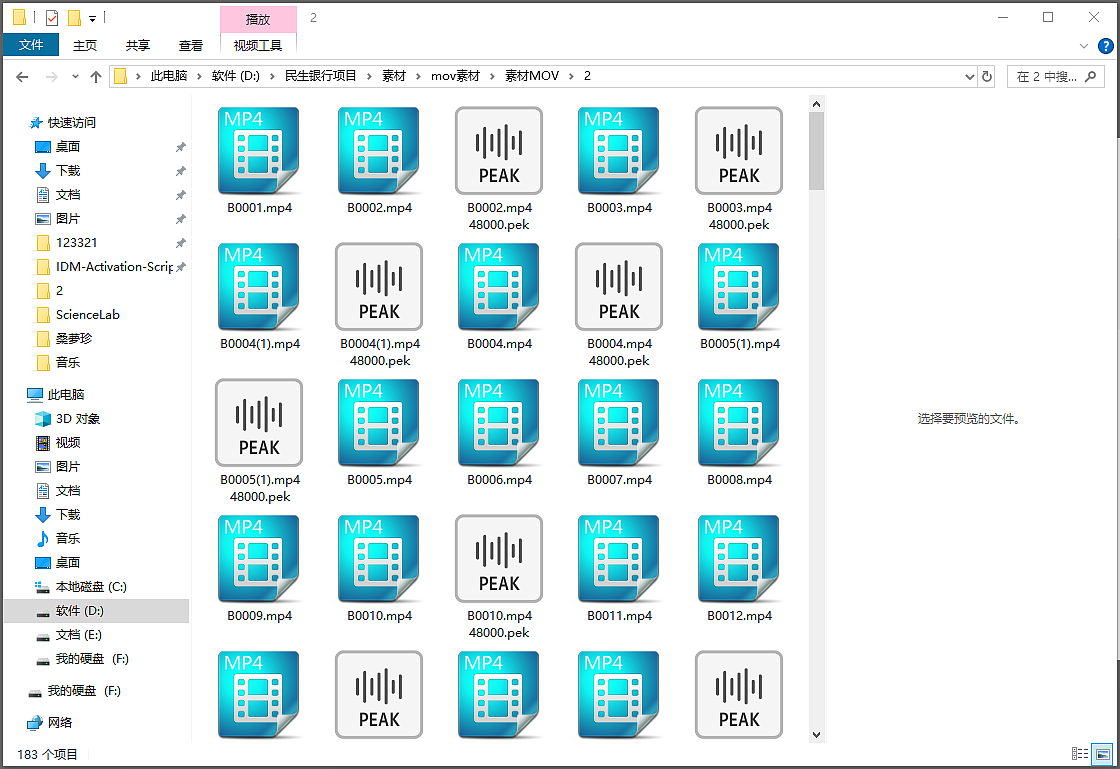
Task: Open Explorer help button
Action: [1105, 46]
